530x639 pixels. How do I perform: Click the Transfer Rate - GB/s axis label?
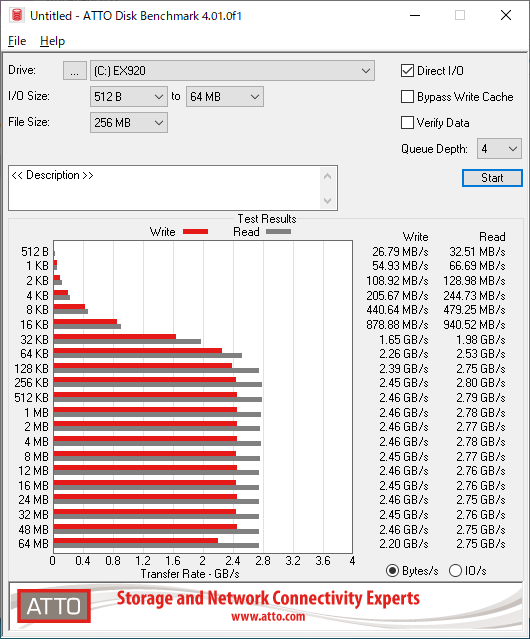(190, 574)
